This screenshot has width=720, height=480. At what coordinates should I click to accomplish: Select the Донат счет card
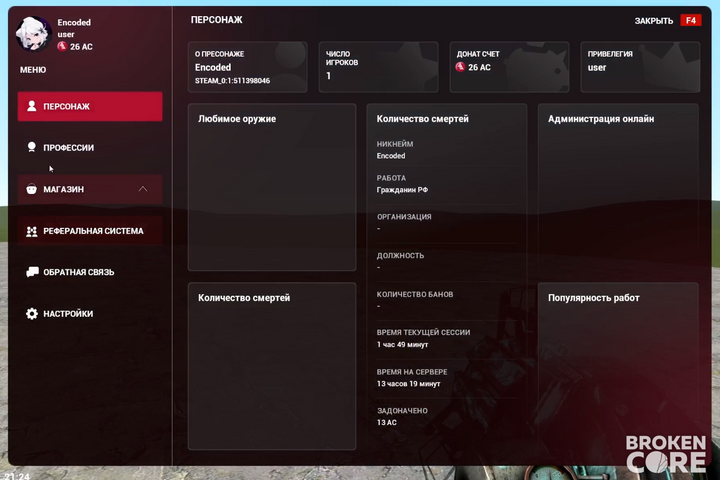(x=509, y=67)
